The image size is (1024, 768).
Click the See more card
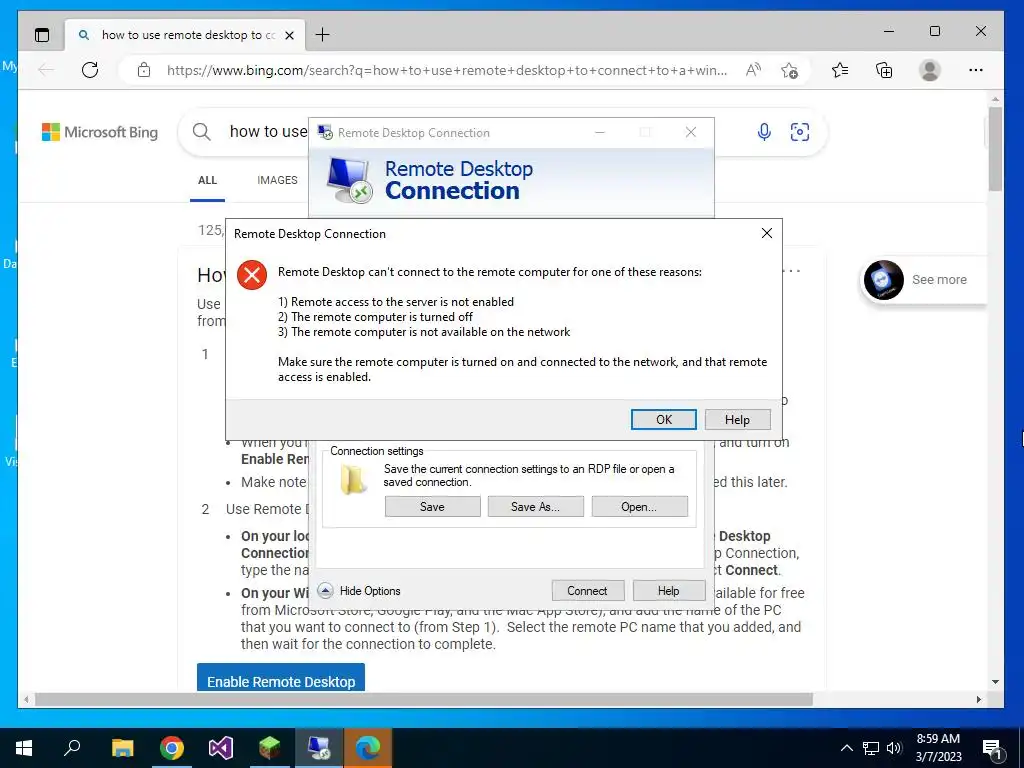(924, 280)
